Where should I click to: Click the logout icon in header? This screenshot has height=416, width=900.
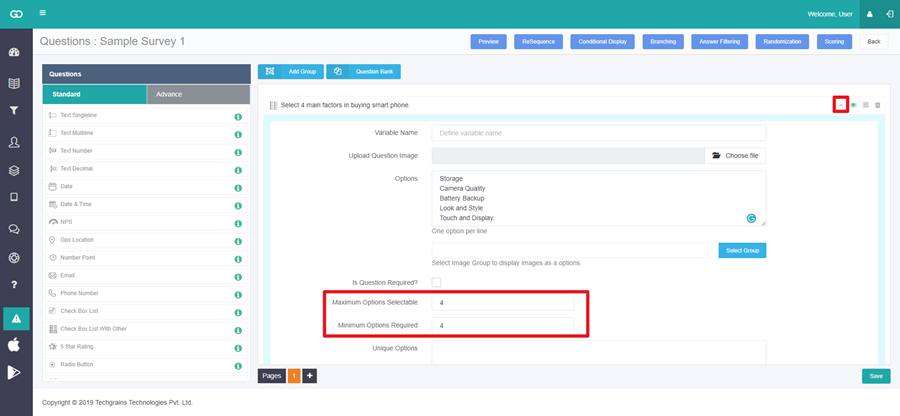(x=890, y=14)
